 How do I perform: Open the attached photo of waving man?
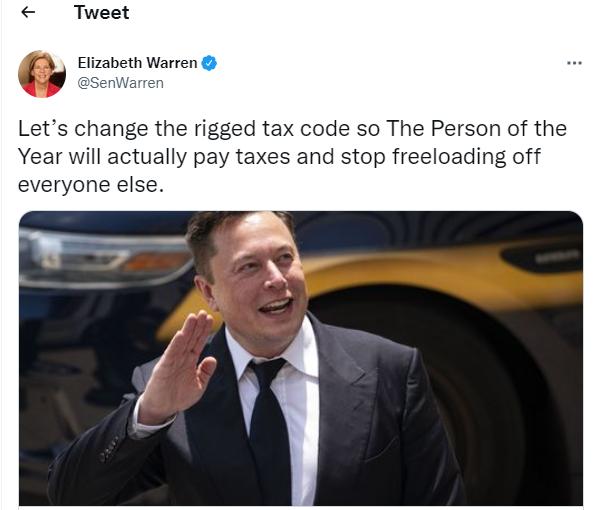click(301, 358)
